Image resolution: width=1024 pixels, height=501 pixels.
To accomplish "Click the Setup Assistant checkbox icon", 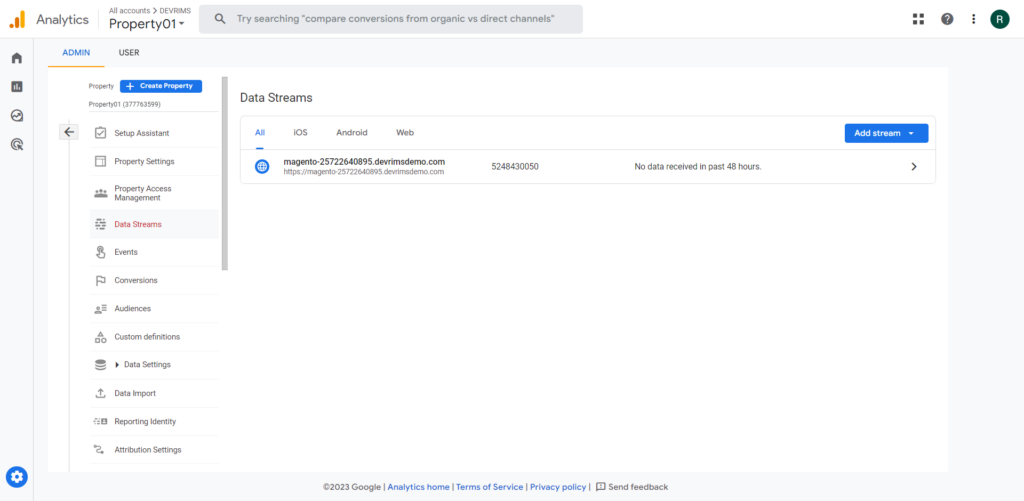I will 101,133.
